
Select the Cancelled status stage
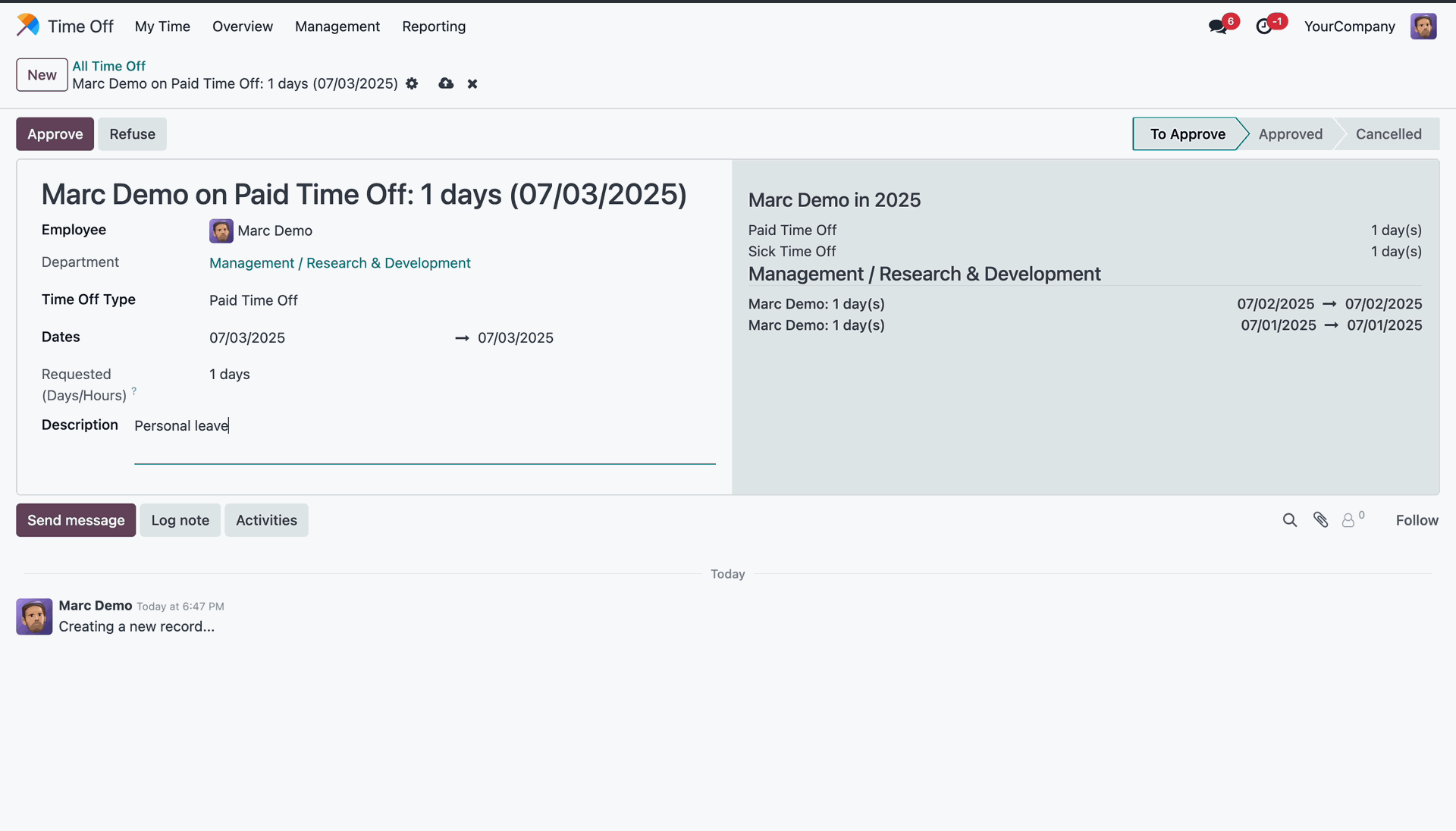pyautogui.click(x=1388, y=134)
